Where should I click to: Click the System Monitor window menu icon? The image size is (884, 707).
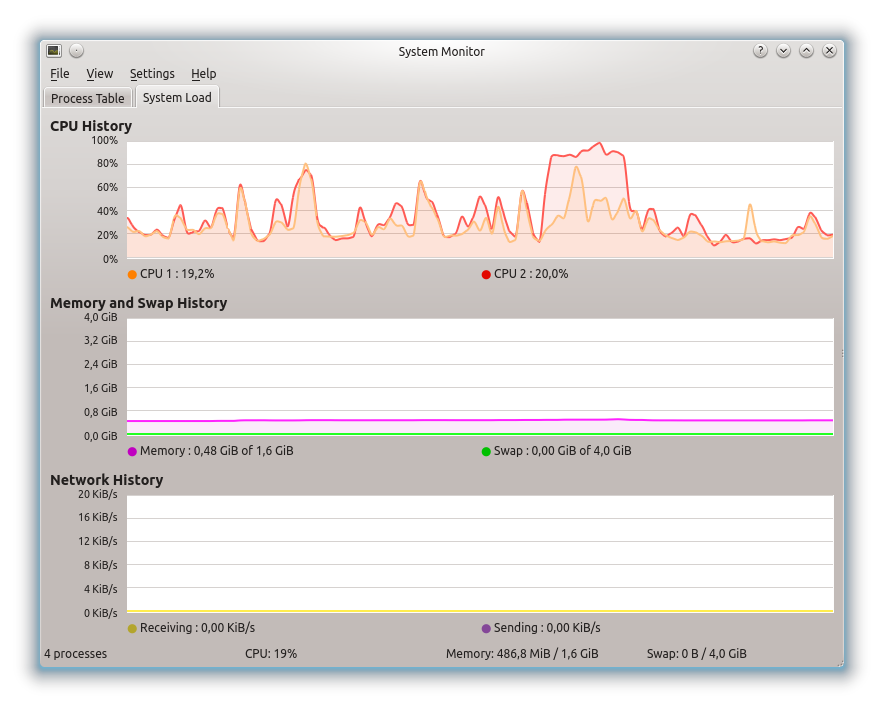[54, 51]
